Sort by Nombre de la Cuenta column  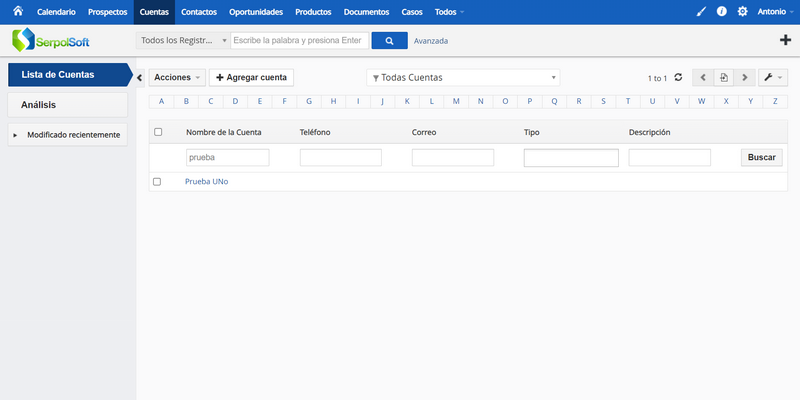223,132
